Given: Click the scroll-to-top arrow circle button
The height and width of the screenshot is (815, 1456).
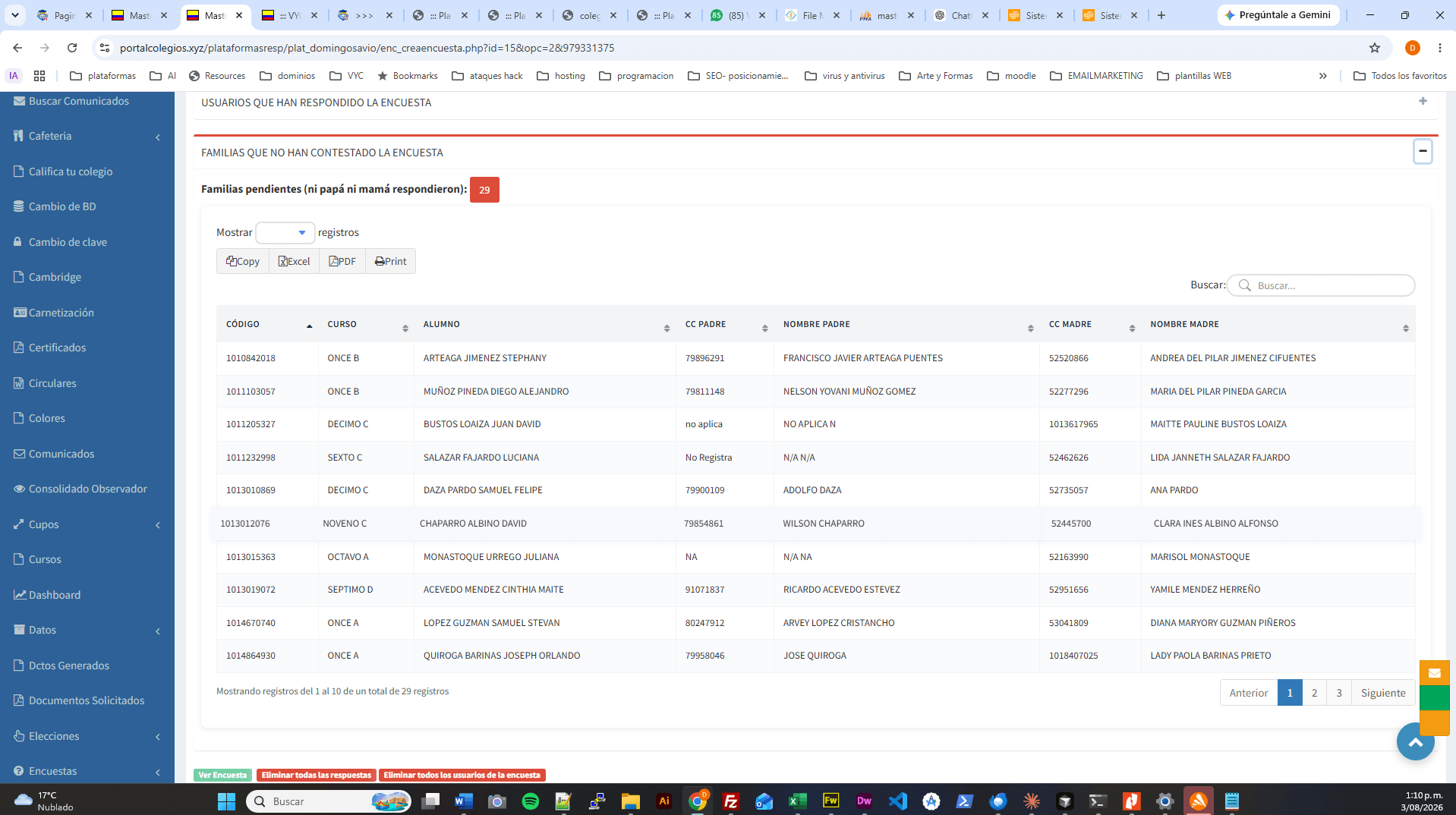Looking at the screenshot, I should pos(1416,742).
